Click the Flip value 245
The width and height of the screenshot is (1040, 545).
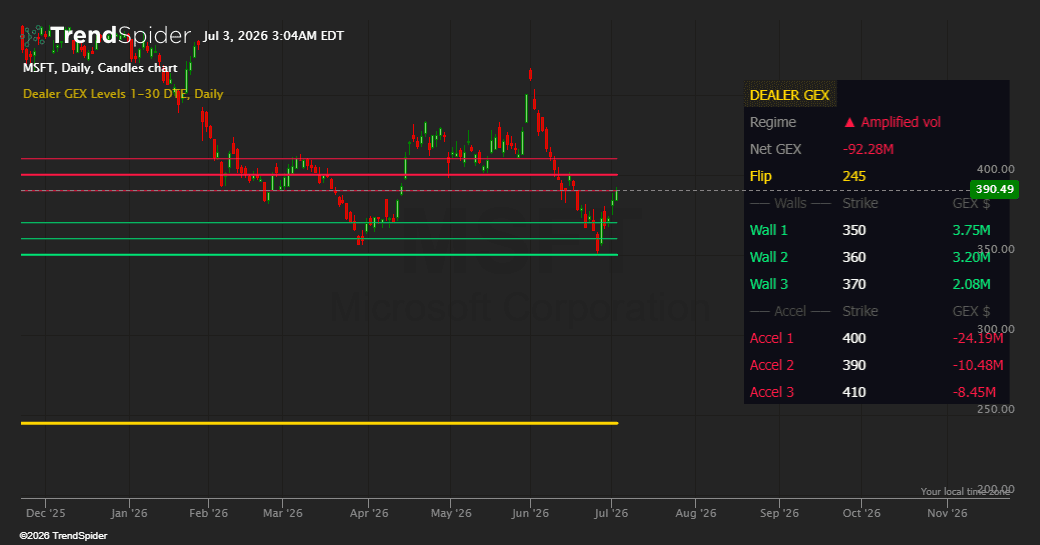(854, 176)
